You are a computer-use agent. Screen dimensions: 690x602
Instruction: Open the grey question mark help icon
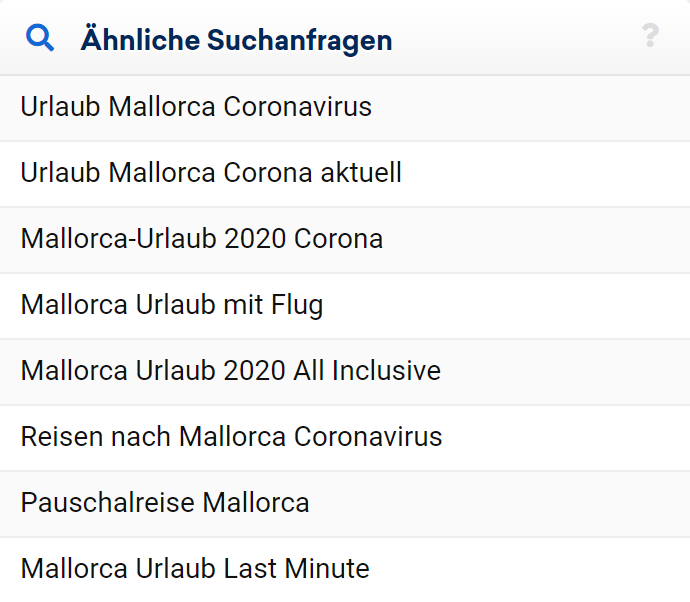point(650,37)
